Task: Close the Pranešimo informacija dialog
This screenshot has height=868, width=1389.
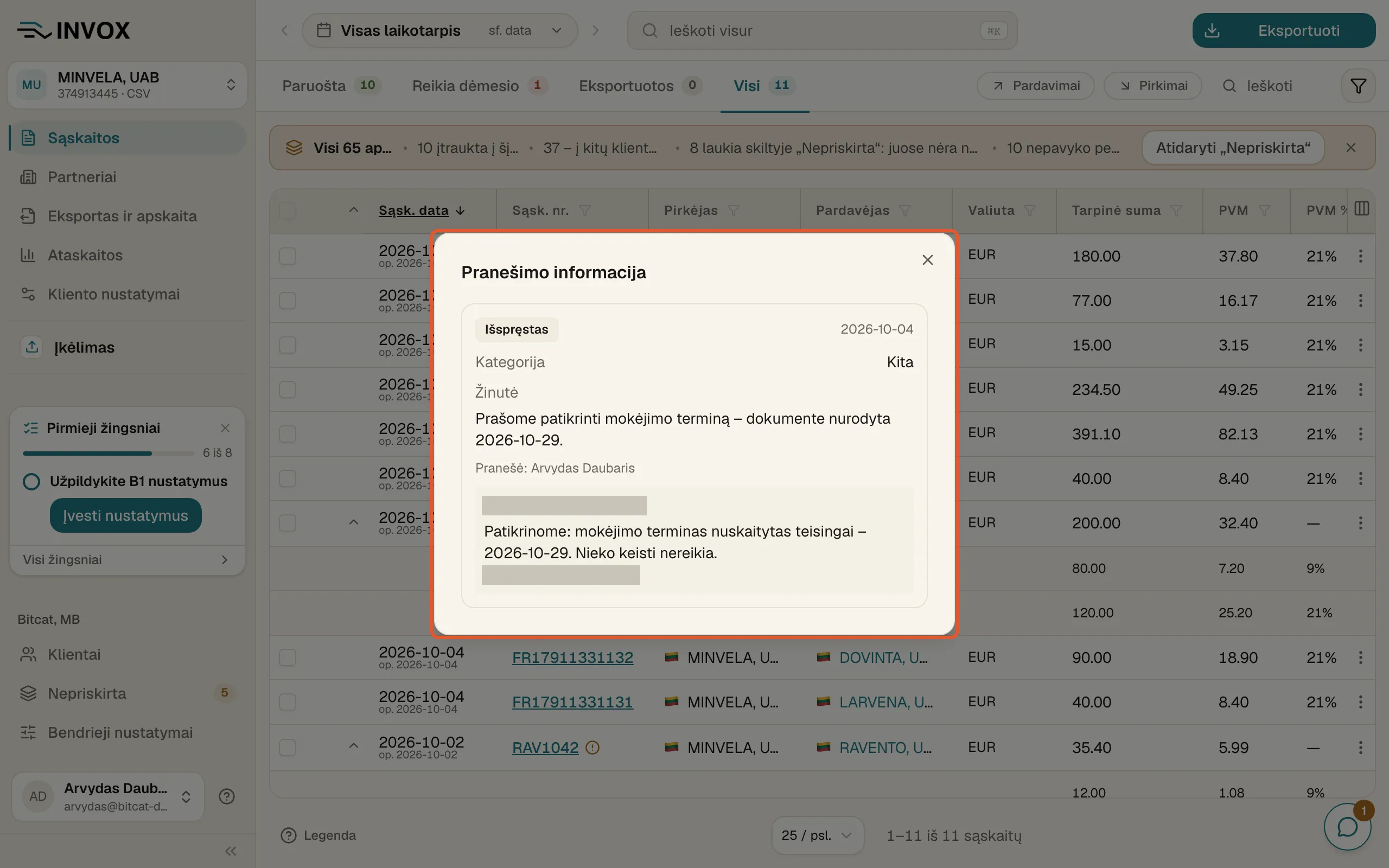Action: coord(927,260)
